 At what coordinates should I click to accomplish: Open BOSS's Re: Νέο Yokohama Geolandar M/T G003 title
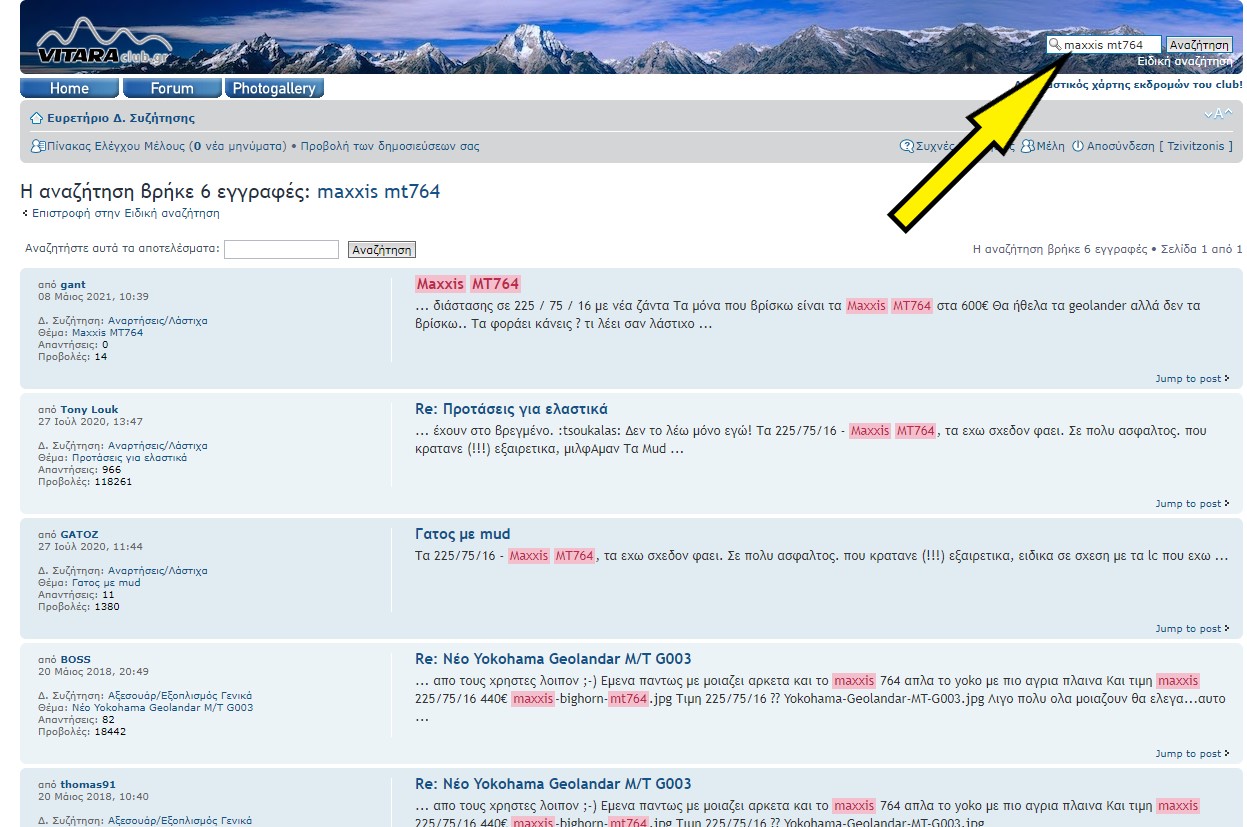pyautogui.click(x=553, y=659)
